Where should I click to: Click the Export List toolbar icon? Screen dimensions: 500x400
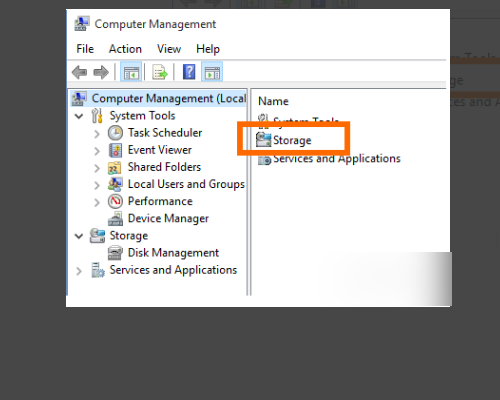pos(160,72)
